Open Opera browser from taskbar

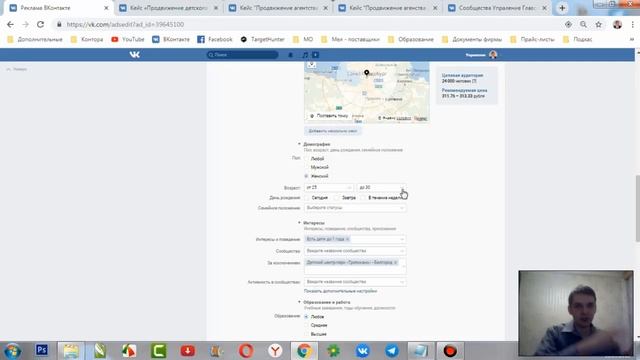pos(246,351)
